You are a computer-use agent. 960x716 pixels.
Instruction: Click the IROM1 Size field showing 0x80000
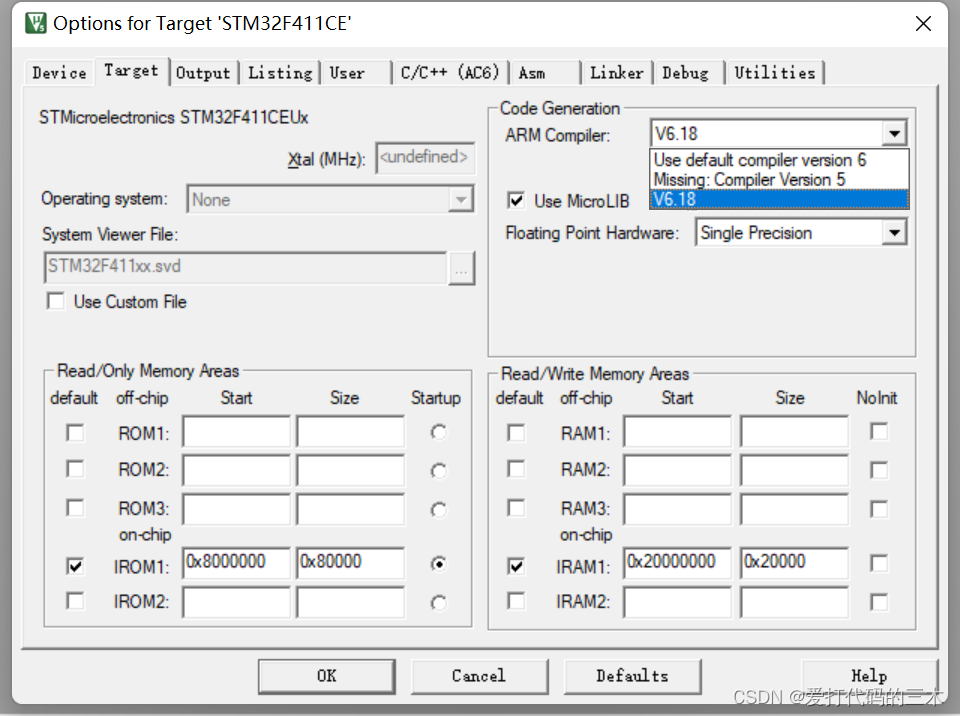(351, 562)
